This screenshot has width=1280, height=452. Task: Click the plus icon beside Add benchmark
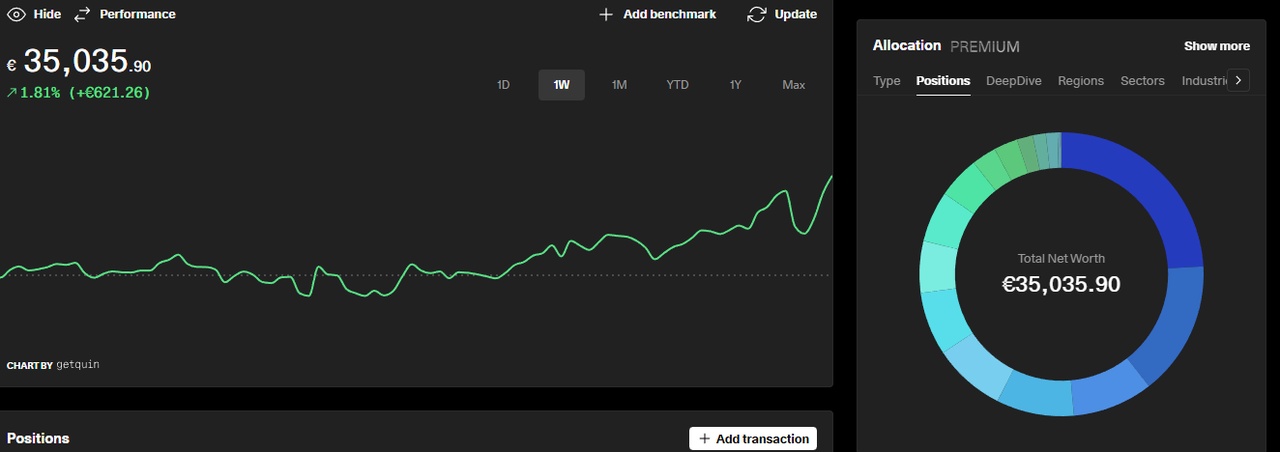[x=605, y=14]
